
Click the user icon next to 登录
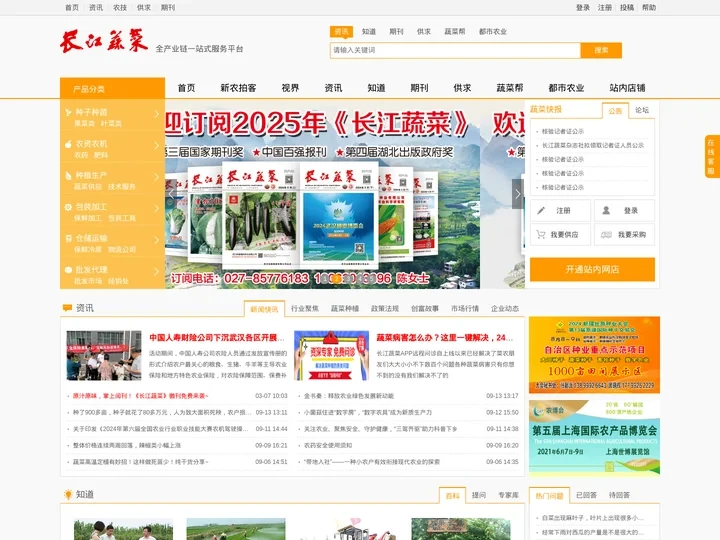click(x=606, y=210)
